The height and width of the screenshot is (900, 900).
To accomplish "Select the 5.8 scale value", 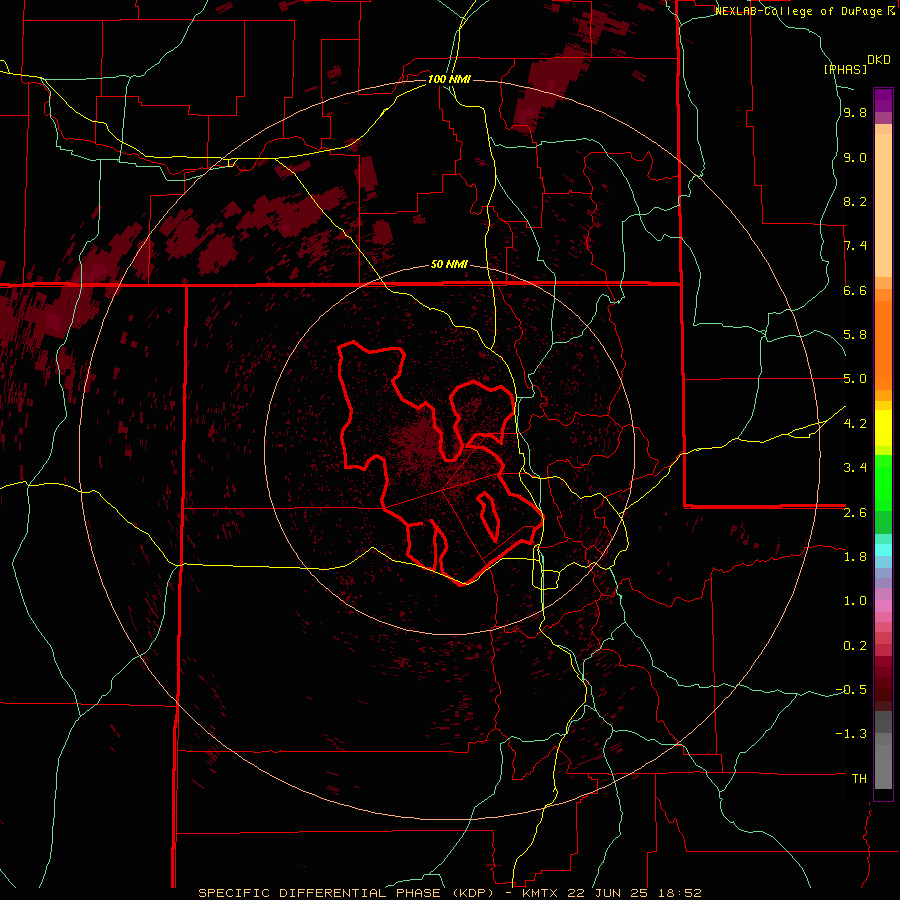I will pyautogui.click(x=855, y=335).
